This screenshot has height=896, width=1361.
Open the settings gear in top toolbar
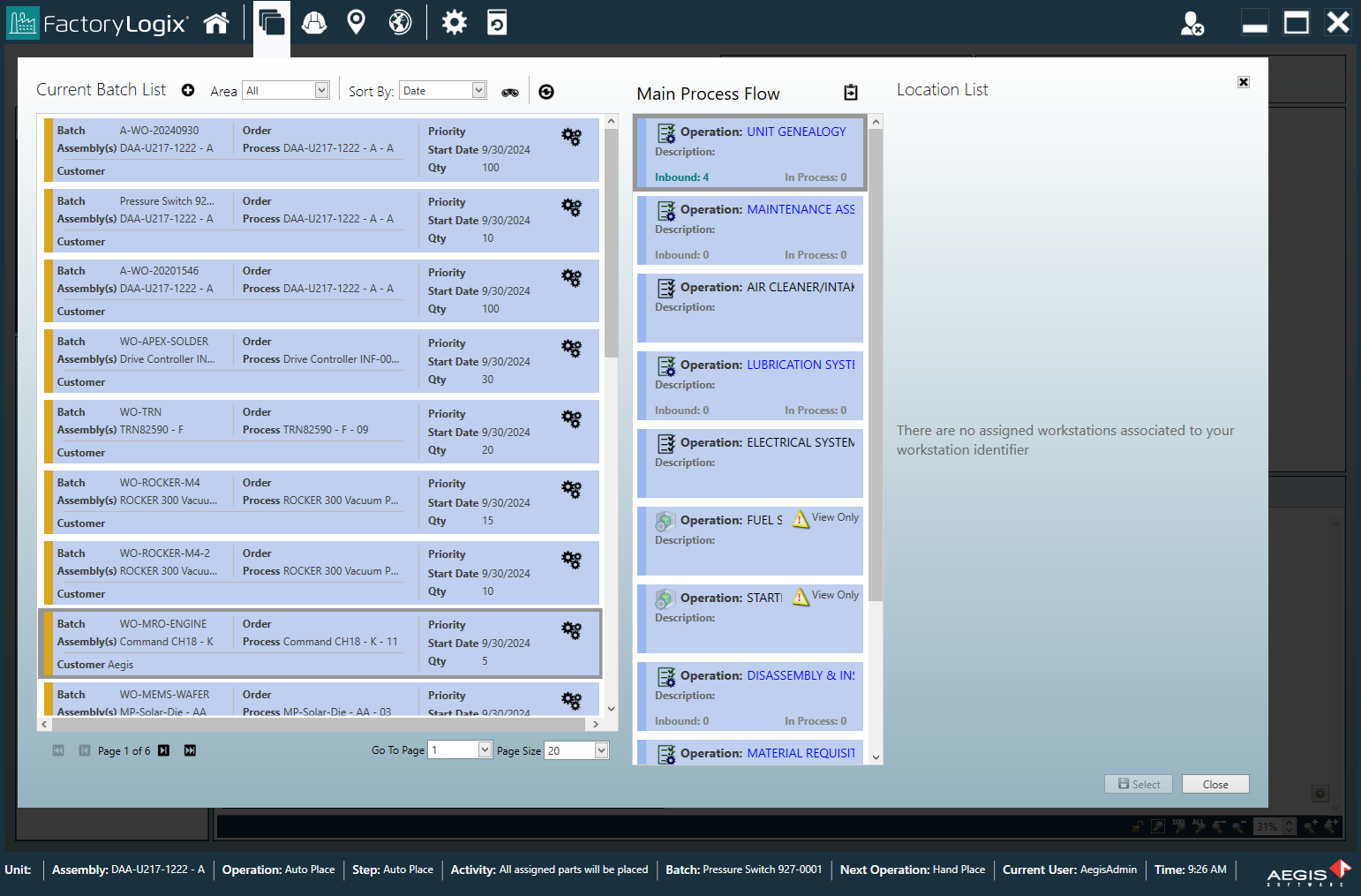pyautogui.click(x=454, y=22)
